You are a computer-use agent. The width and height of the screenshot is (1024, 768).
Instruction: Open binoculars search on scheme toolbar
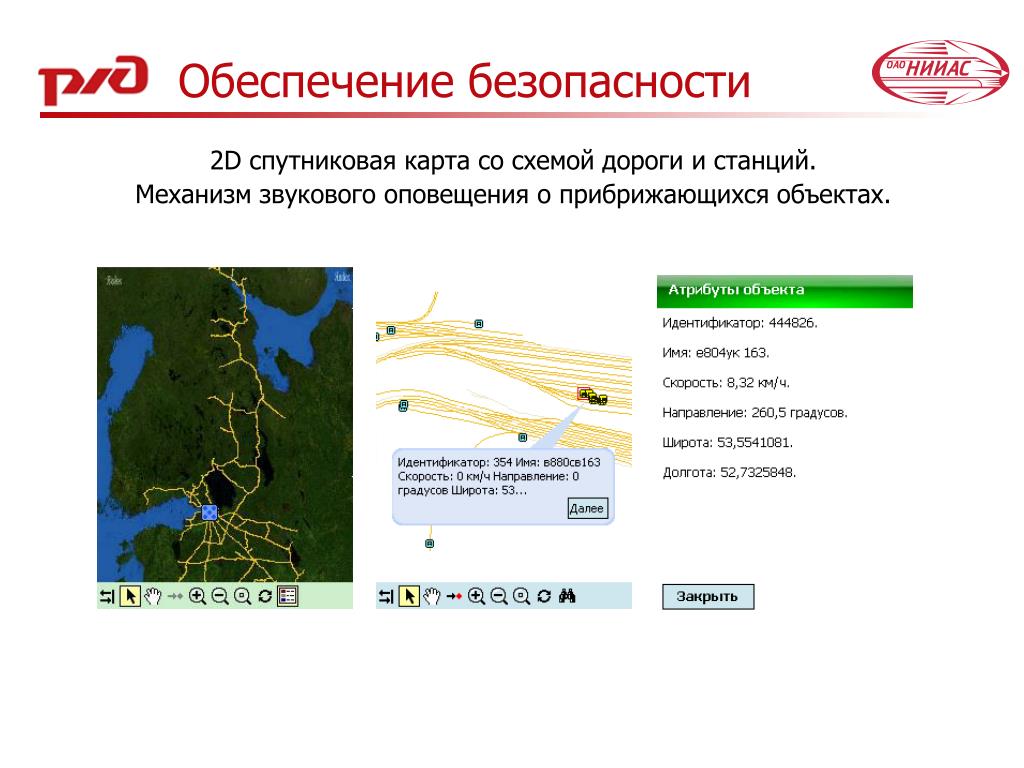pyautogui.click(x=567, y=596)
